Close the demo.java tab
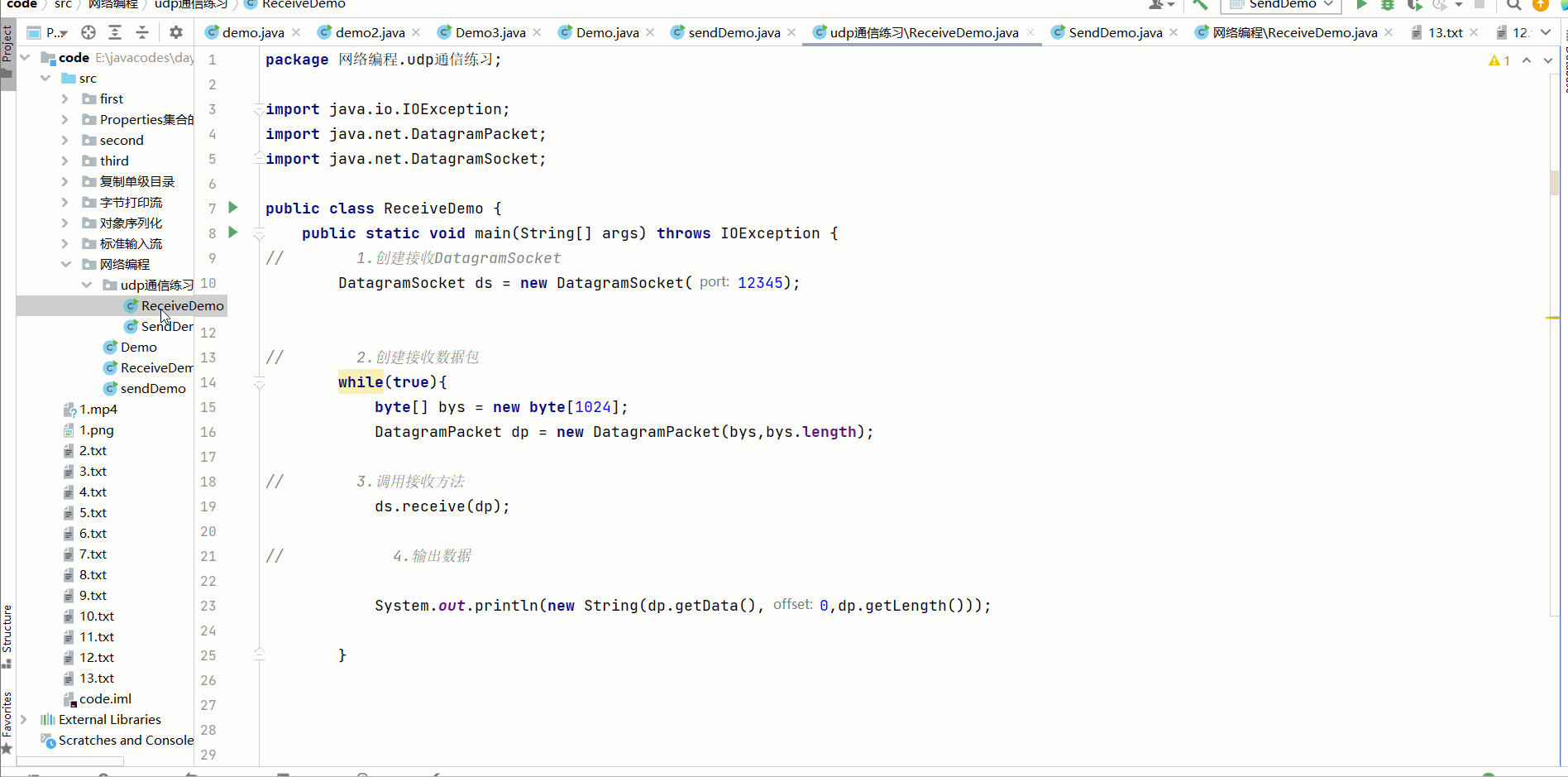Screen dimensions: 1568x777 pos(296,32)
